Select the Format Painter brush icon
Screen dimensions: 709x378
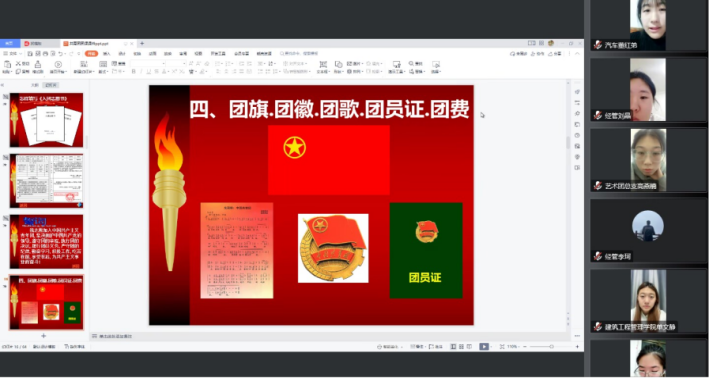click(x=38, y=64)
